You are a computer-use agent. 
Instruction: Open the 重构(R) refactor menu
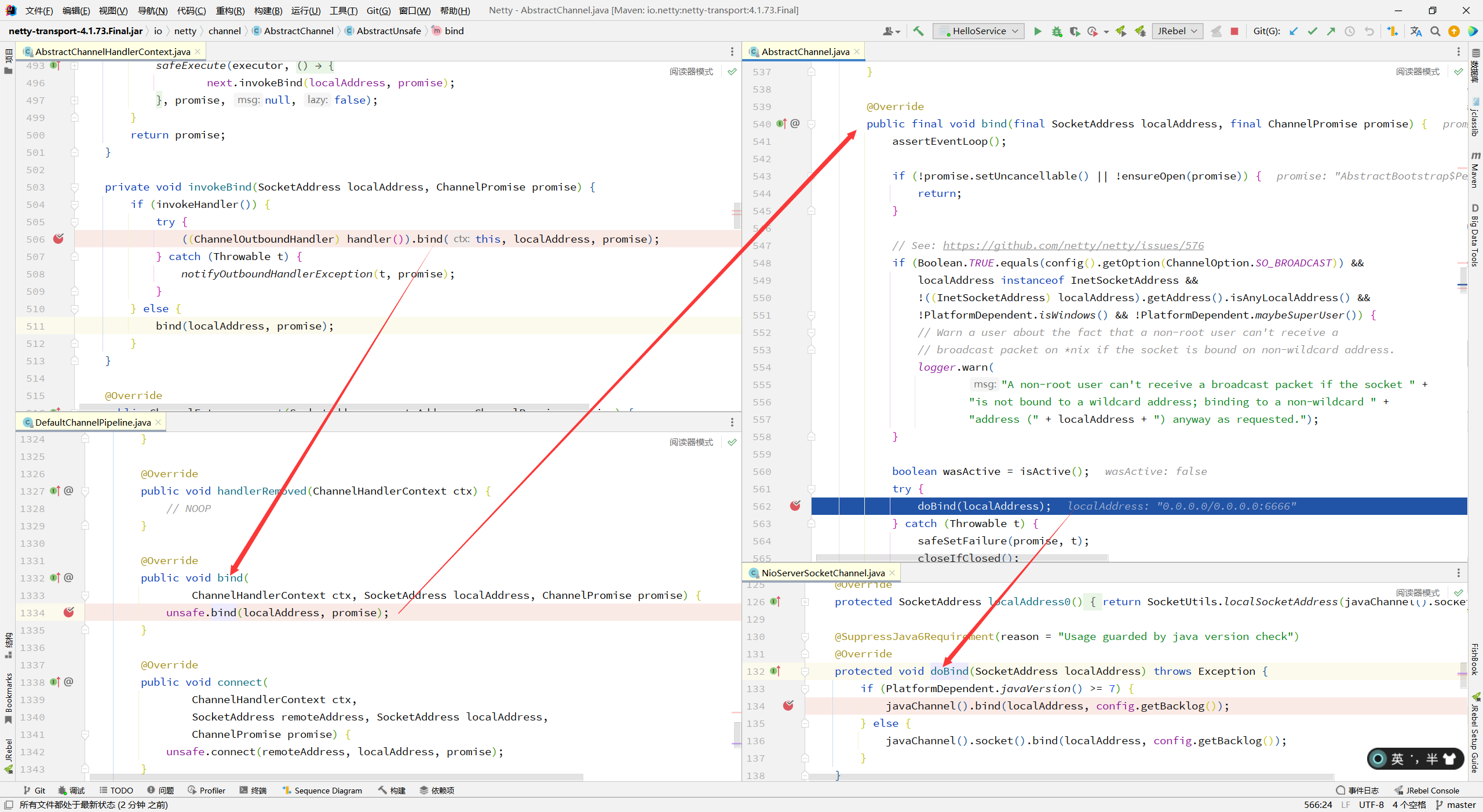point(230,10)
